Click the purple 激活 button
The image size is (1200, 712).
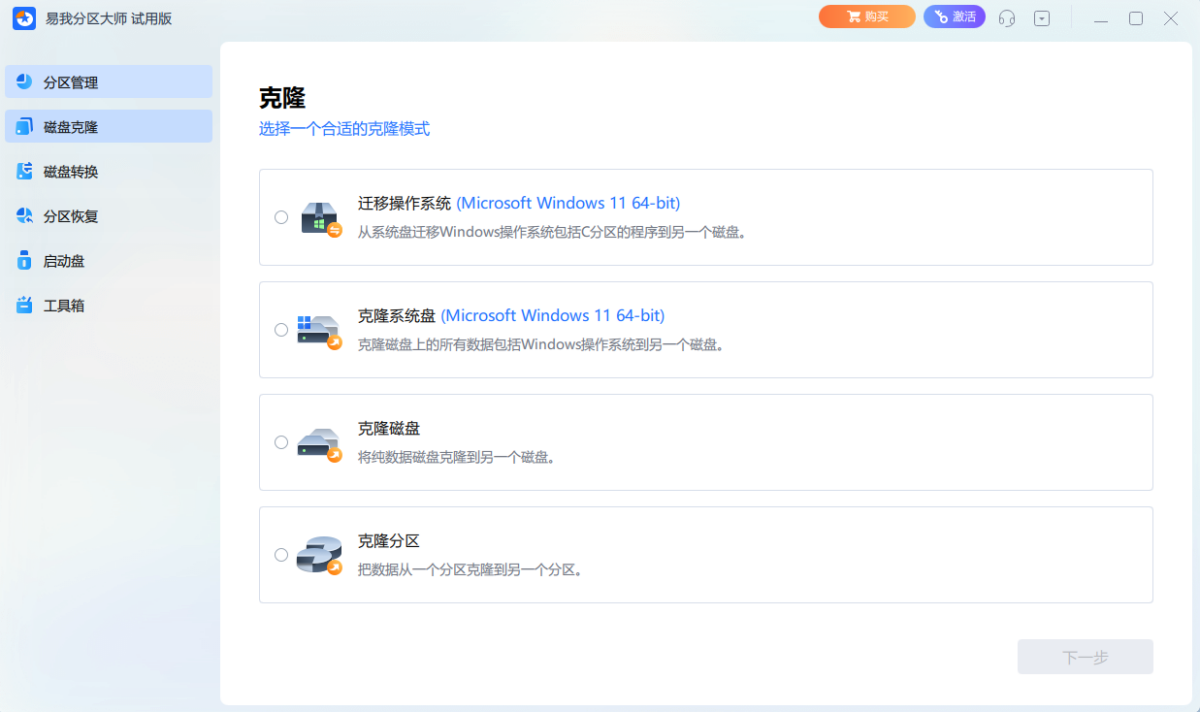pyautogui.click(x=954, y=17)
